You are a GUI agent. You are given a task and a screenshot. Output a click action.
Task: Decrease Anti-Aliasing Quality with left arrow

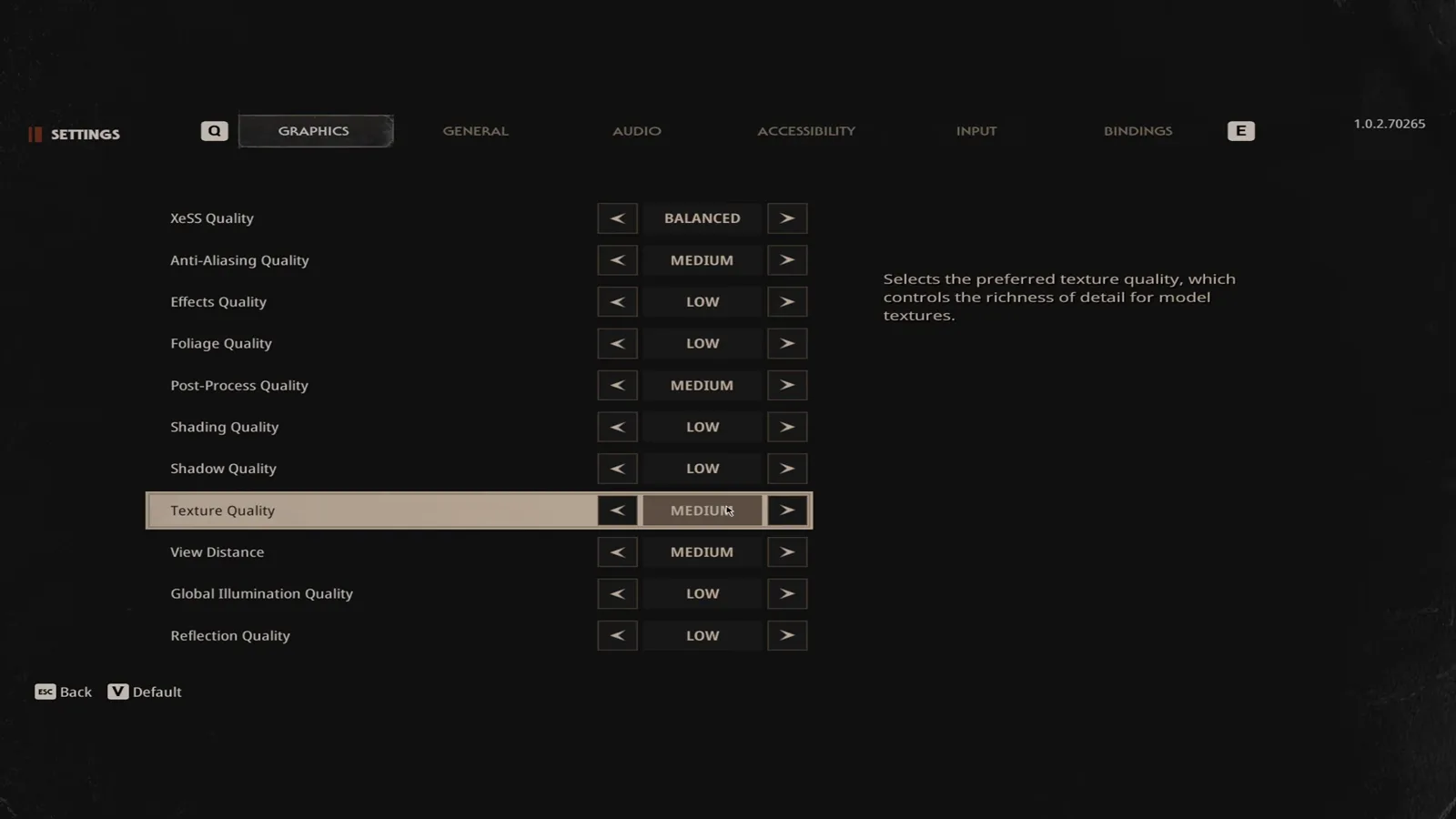(x=617, y=260)
